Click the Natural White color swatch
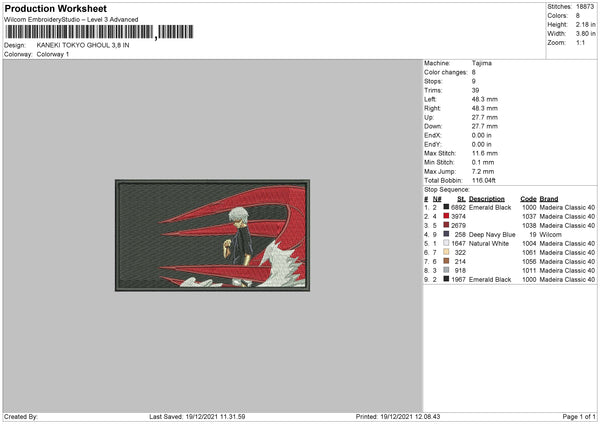The height and width of the screenshot is (424, 600). pyautogui.click(x=446, y=243)
